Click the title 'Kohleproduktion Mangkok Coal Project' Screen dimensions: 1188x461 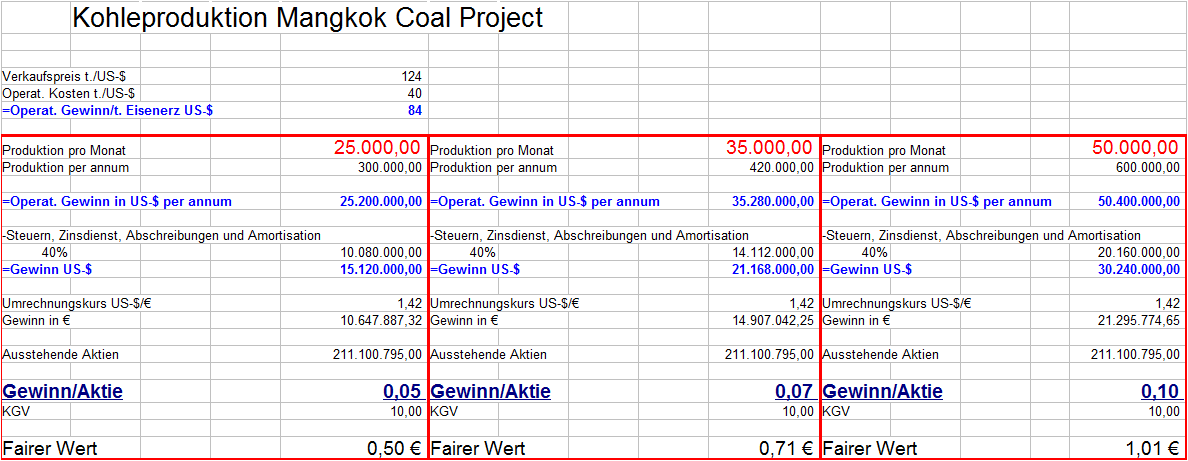click(x=308, y=18)
